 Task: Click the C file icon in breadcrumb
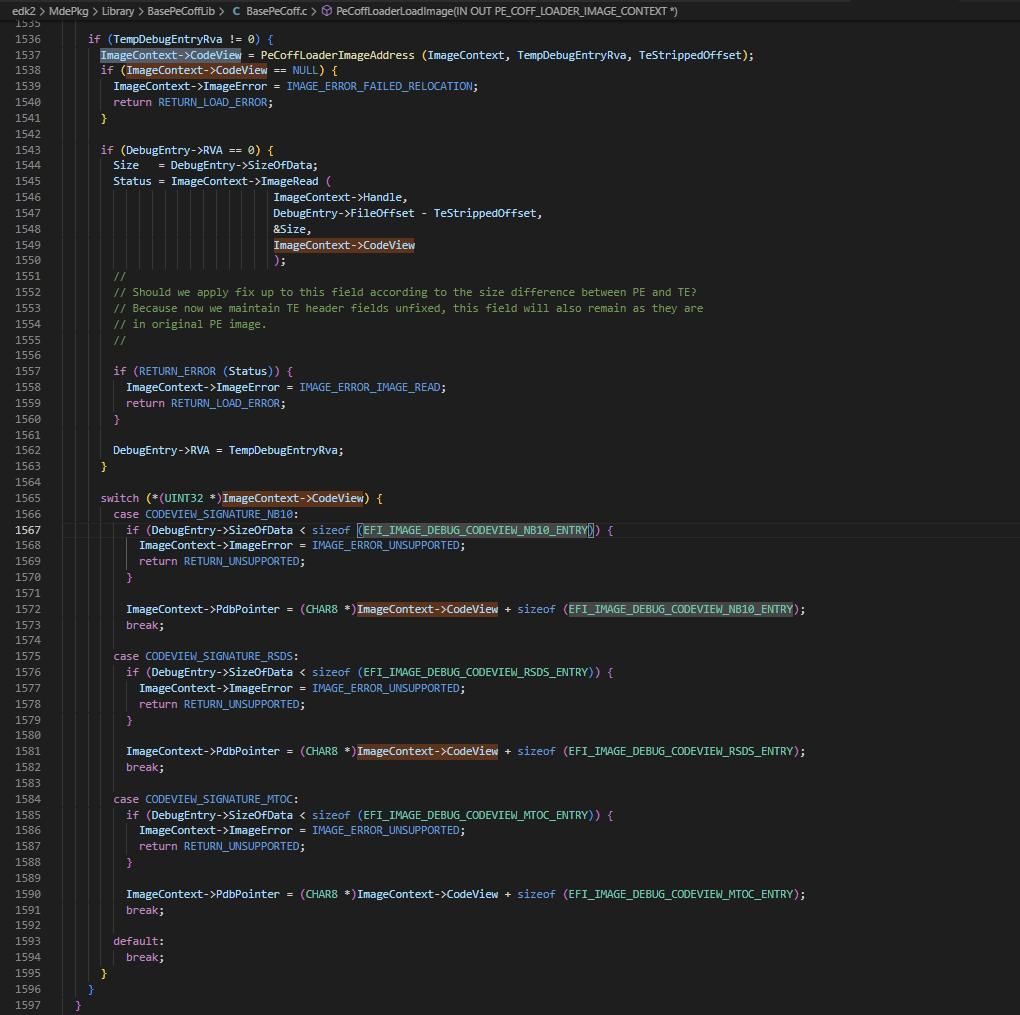tap(236, 10)
